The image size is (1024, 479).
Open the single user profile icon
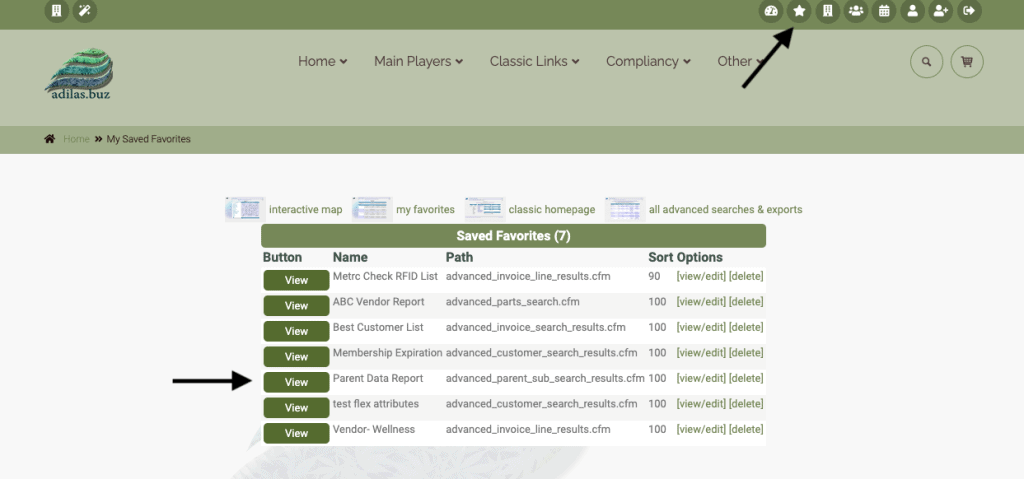point(912,11)
